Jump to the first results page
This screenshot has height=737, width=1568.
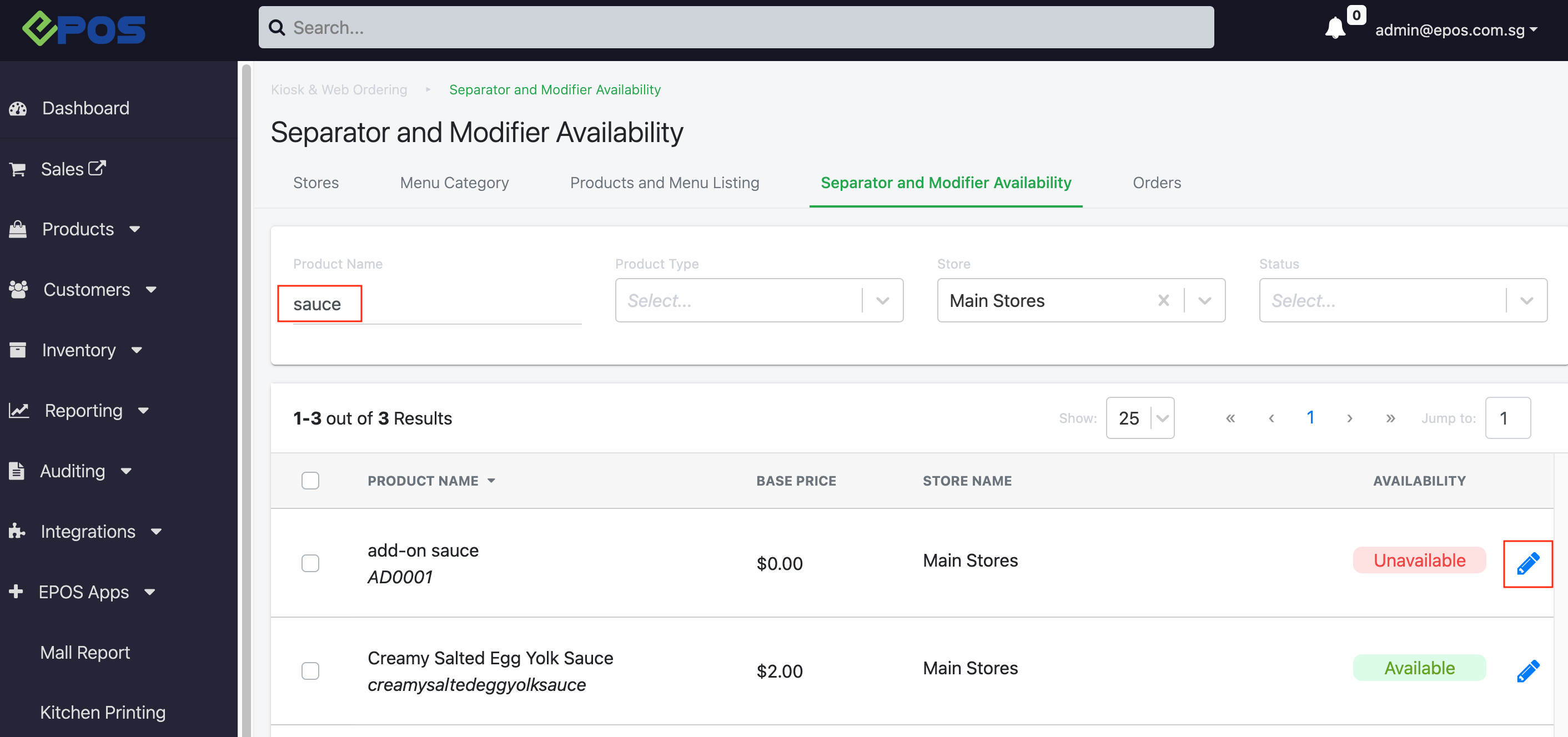(x=1230, y=418)
